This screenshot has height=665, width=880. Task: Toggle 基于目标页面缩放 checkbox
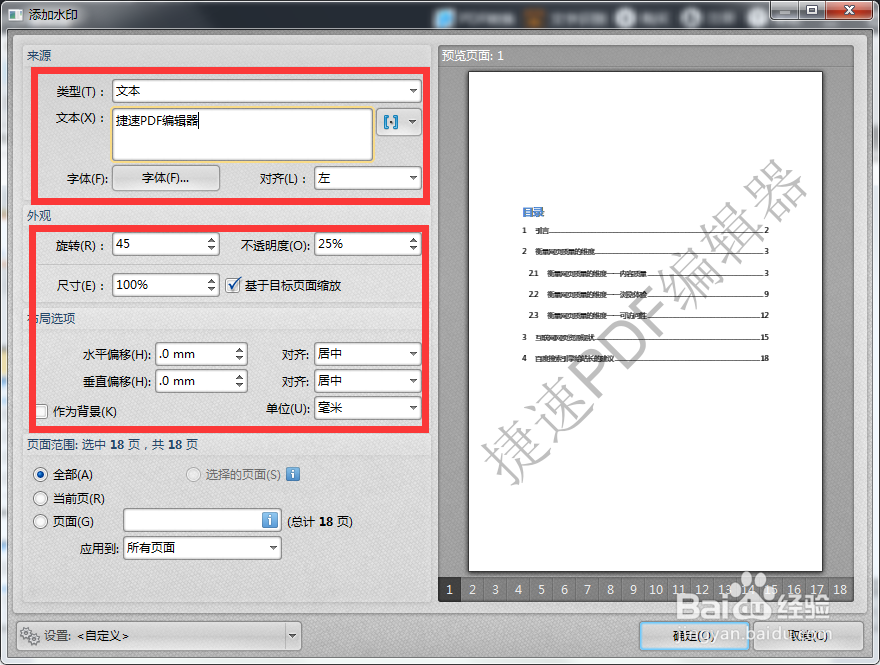pyautogui.click(x=233, y=285)
